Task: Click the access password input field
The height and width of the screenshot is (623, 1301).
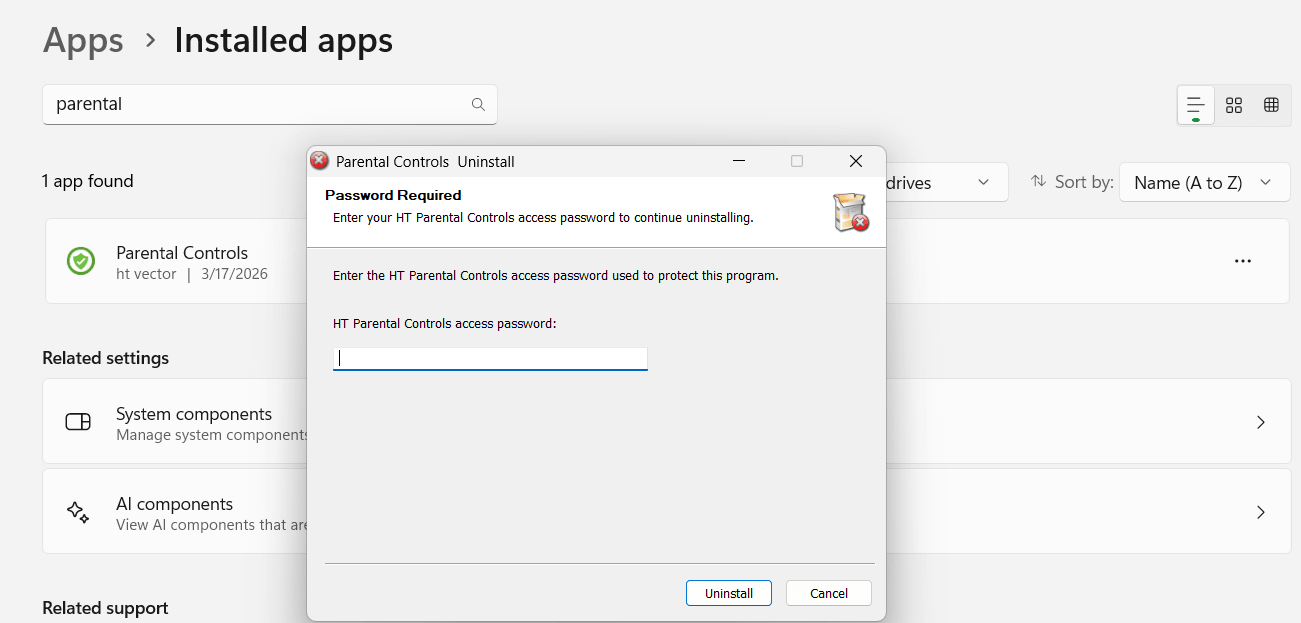Action: tap(489, 358)
